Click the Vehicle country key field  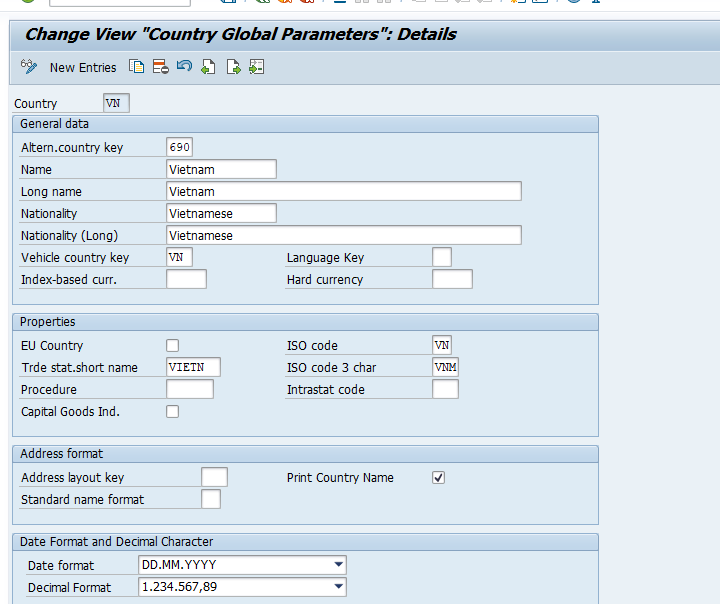tap(179, 257)
